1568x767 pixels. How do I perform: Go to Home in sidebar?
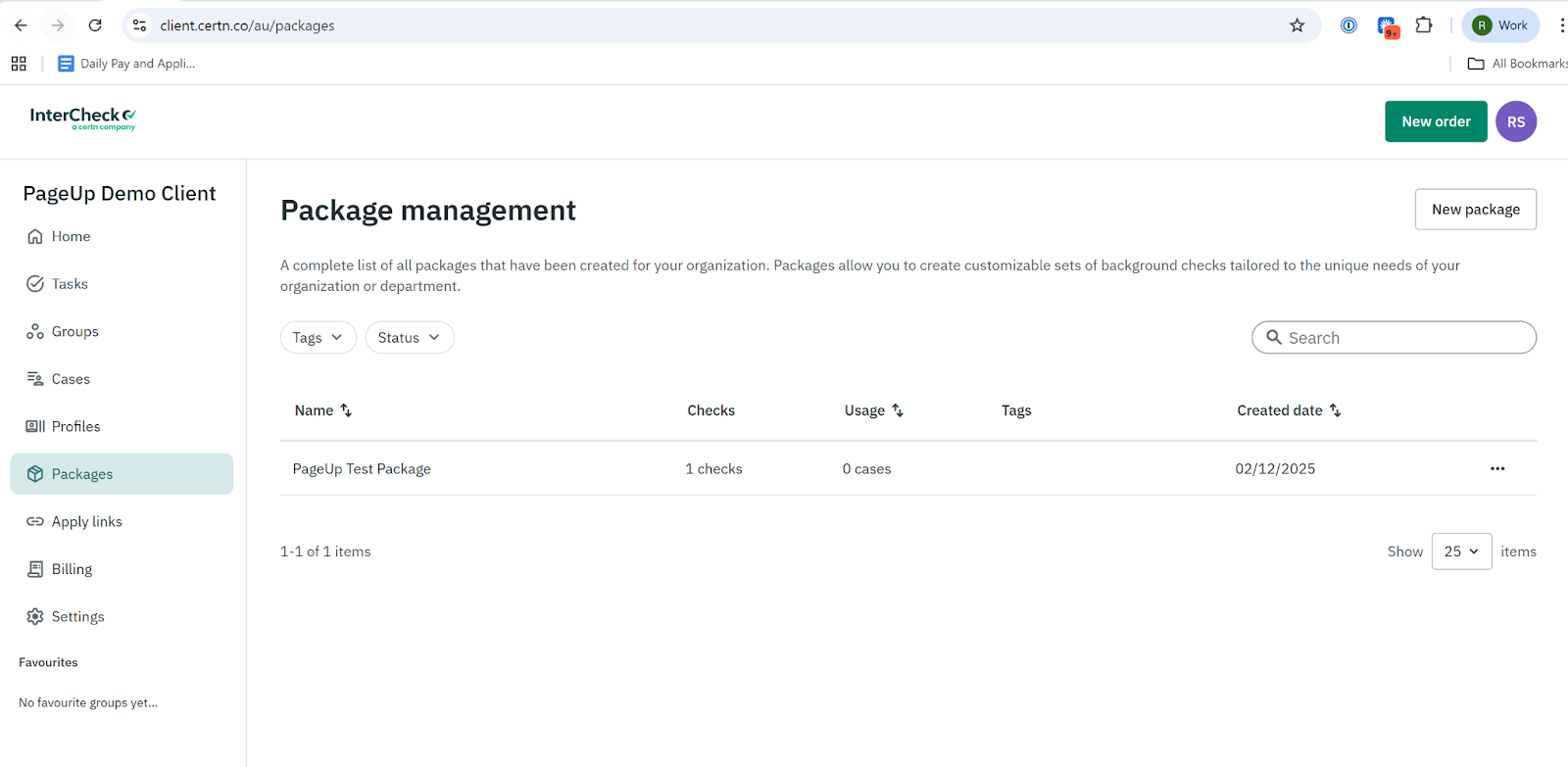pos(71,236)
